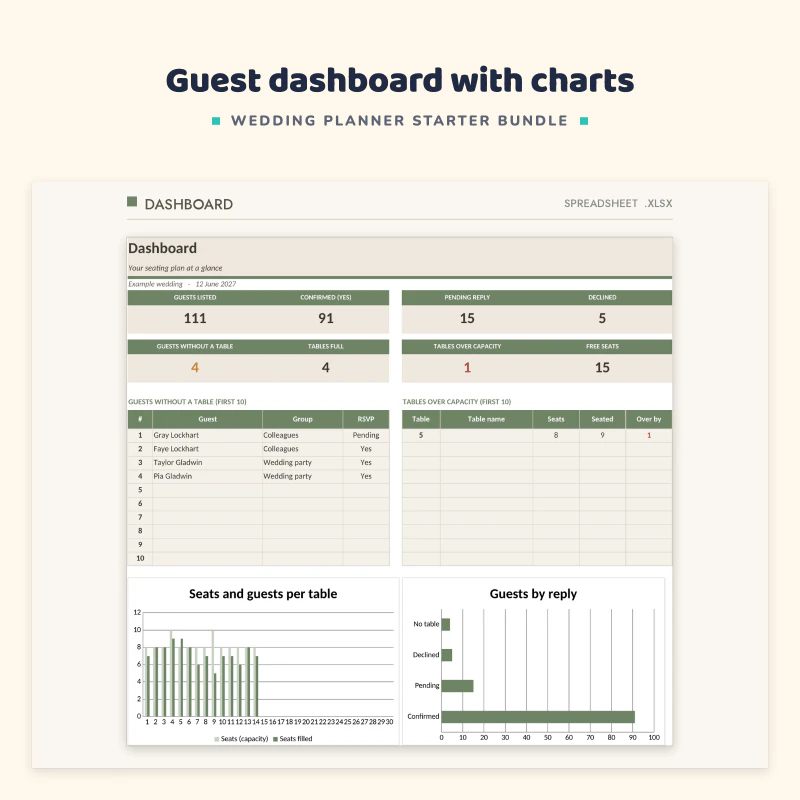Click the 'Seated' column header
The height and width of the screenshot is (800, 800).
point(602,419)
